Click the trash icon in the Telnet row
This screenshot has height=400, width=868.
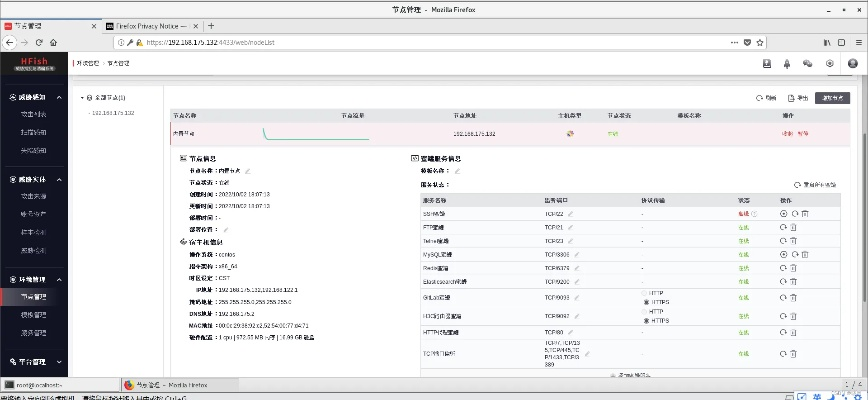coord(793,241)
